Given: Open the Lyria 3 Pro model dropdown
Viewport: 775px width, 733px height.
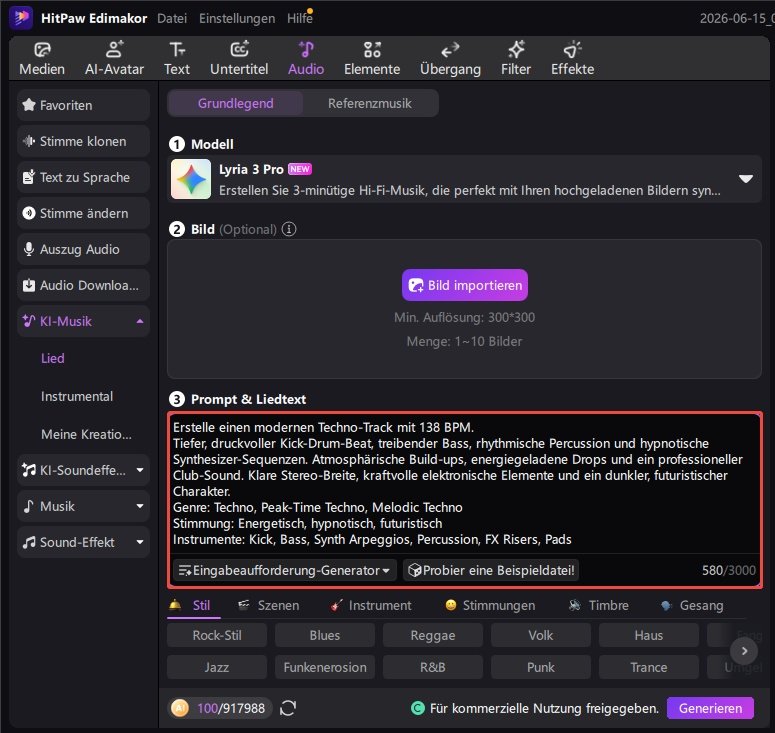Looking at the screenshot, I should coord(746,178).
